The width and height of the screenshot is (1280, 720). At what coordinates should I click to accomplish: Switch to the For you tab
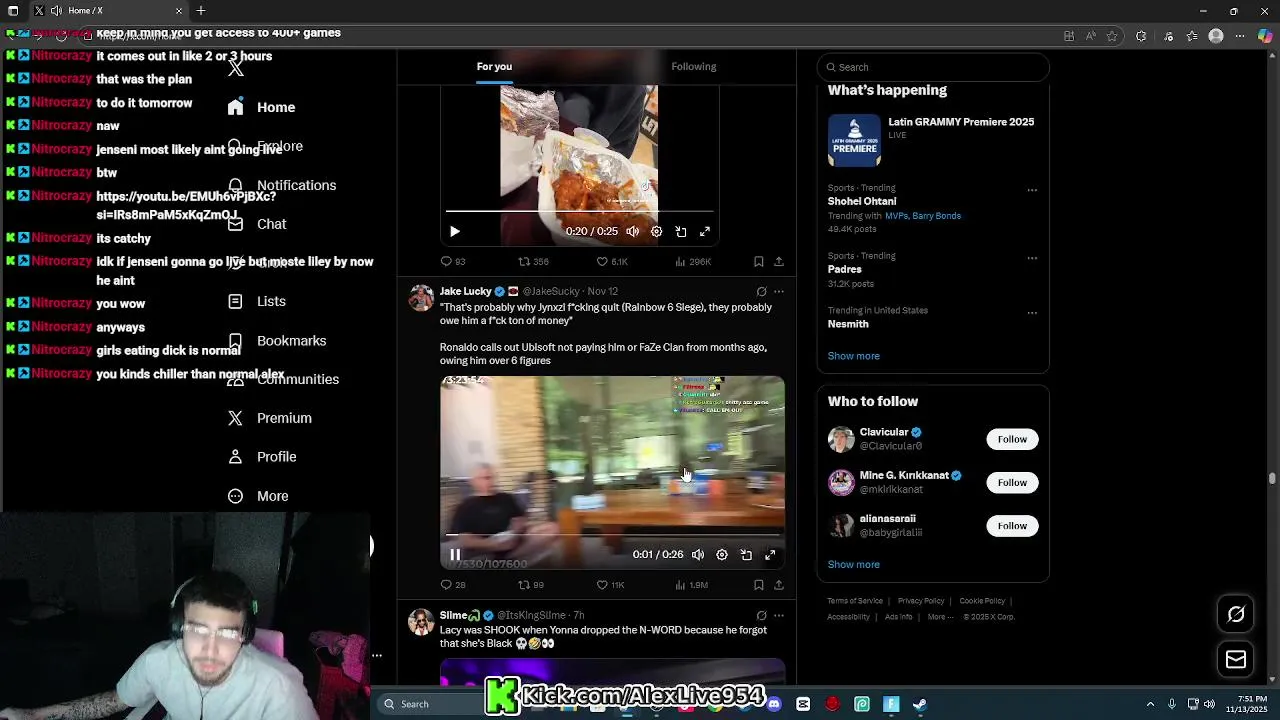[x=494, y=66]
